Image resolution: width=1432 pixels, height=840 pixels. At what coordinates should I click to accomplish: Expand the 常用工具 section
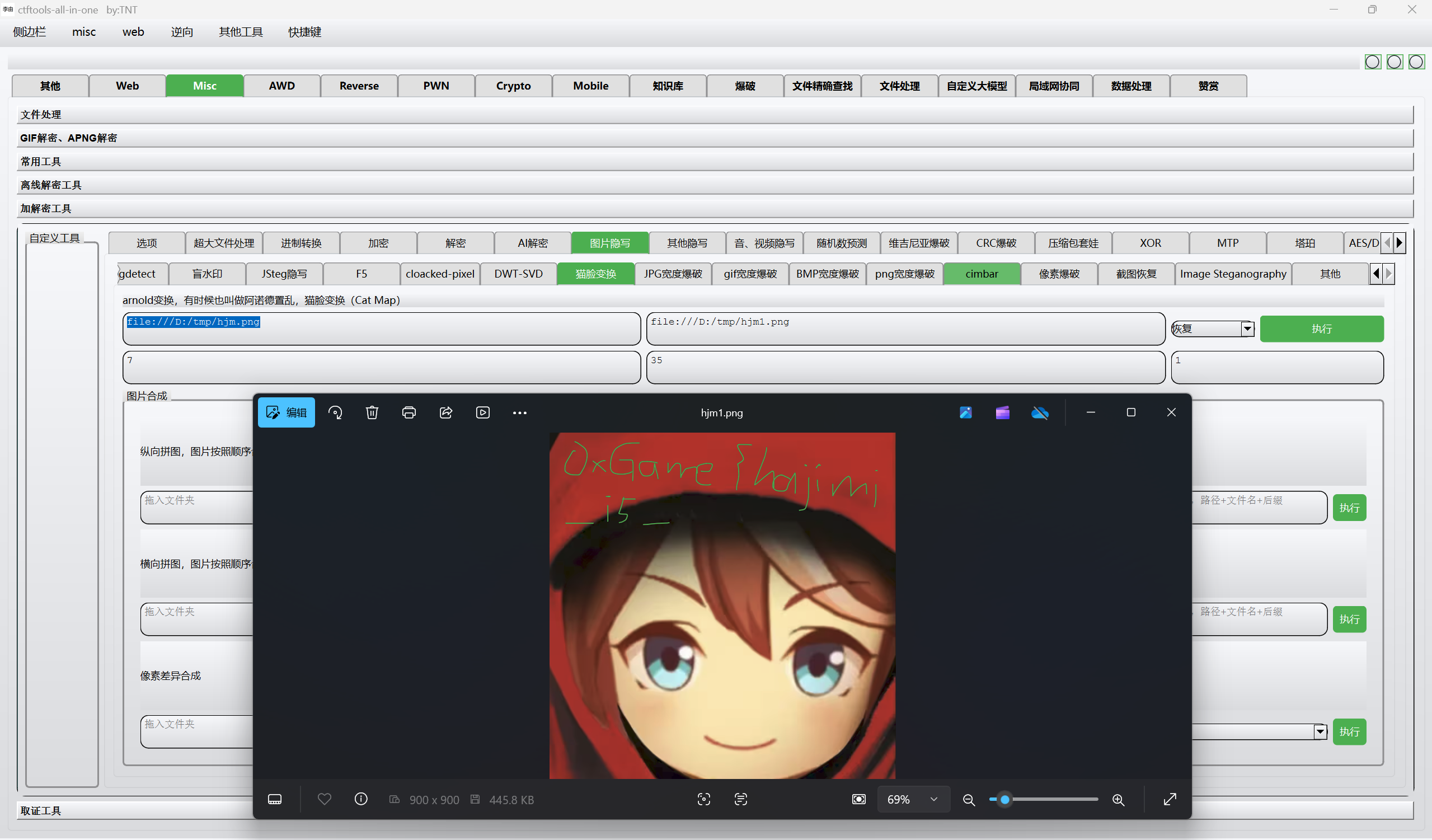click(715, 161)
